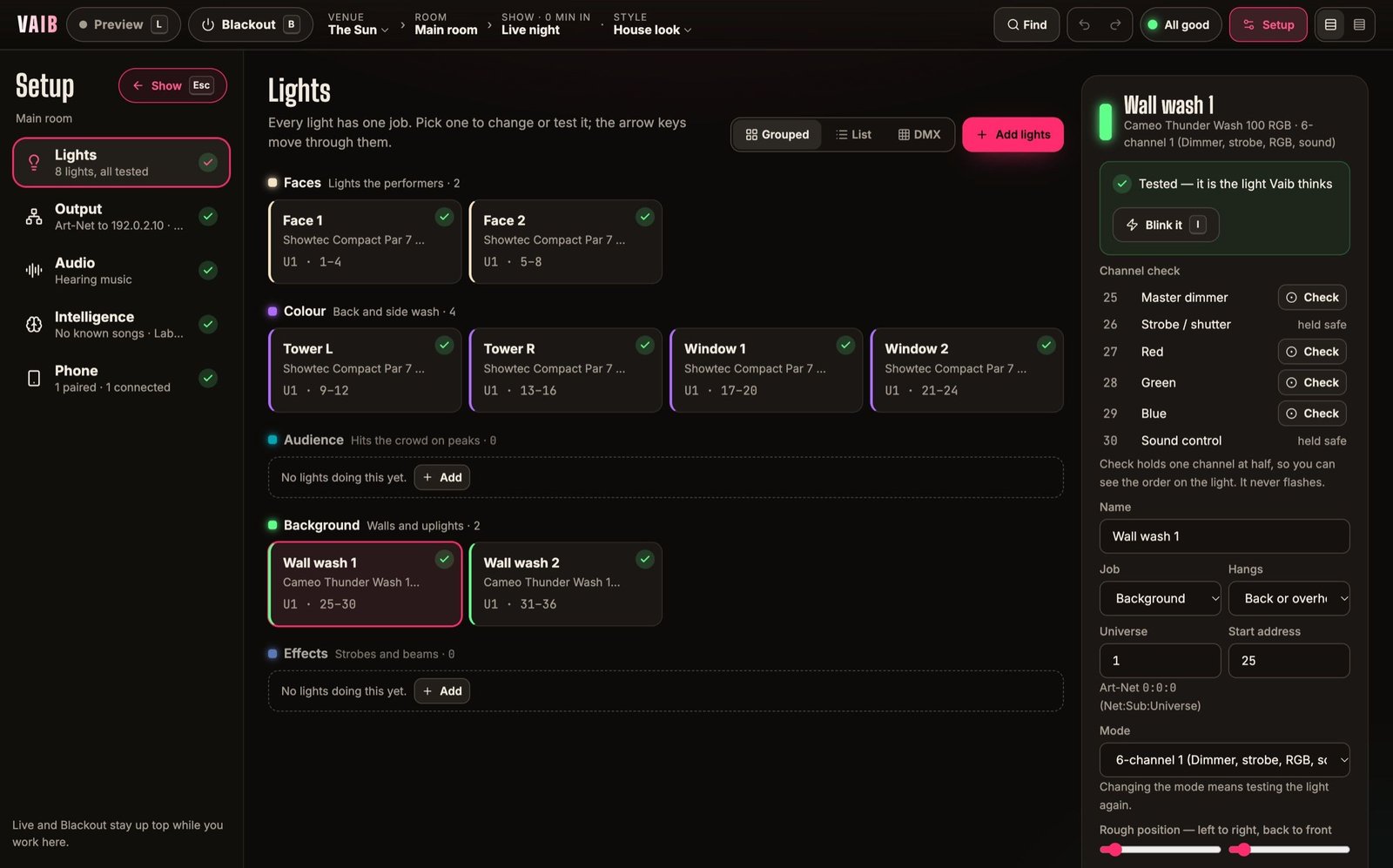
Task: Open the Style House look dropdown
Action: 652,24
